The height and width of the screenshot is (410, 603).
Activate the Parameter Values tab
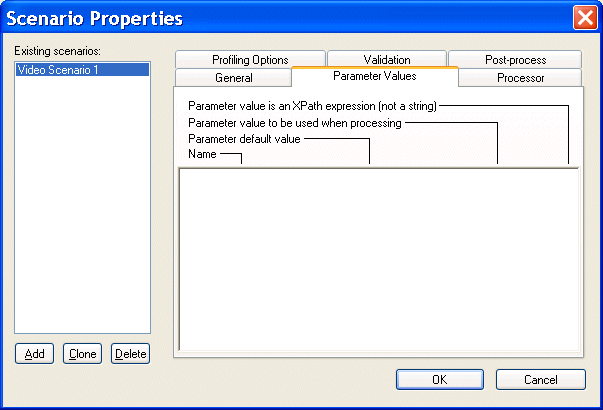[374, 76]
